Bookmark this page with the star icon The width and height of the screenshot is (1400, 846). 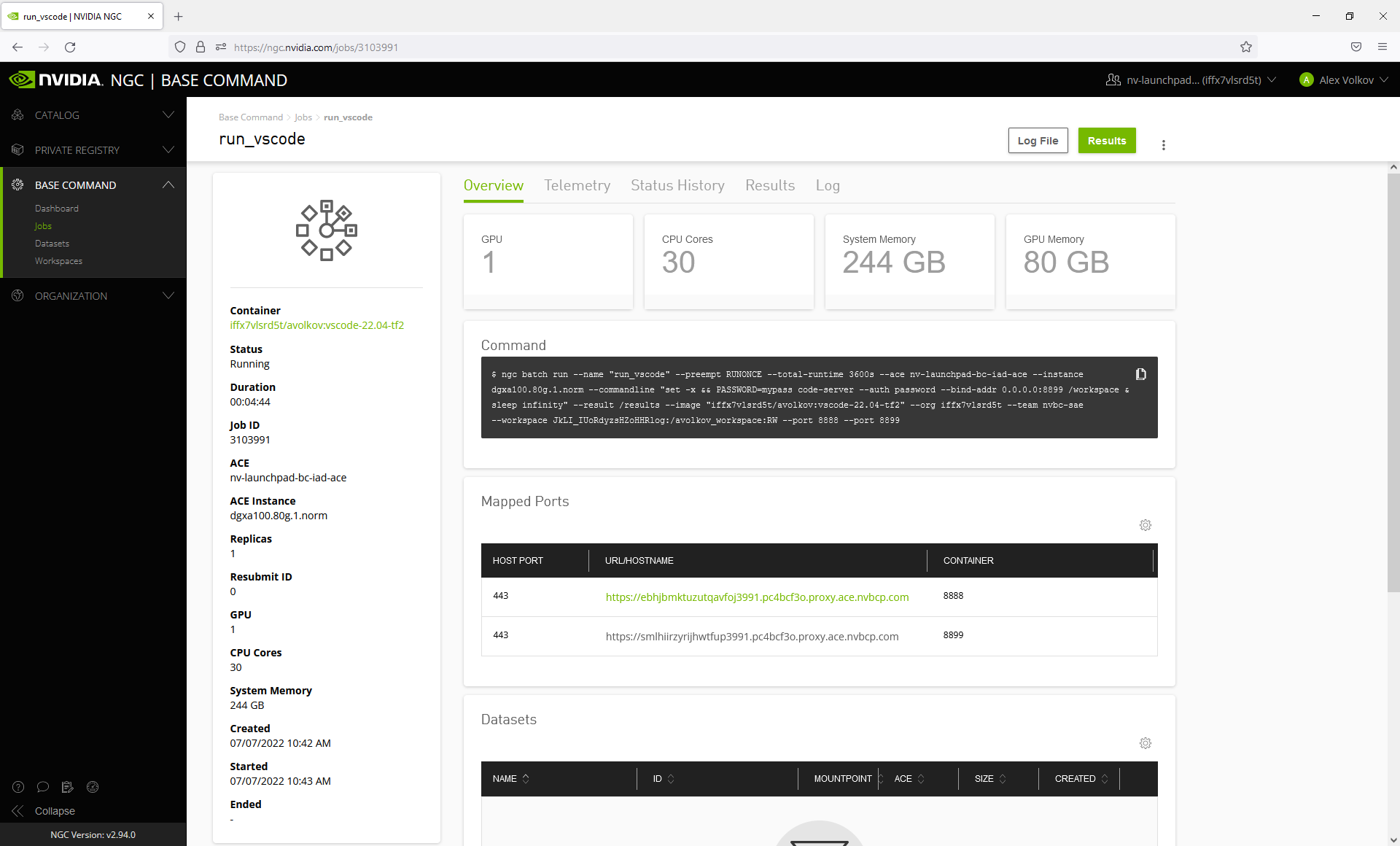coord(1246,47)
